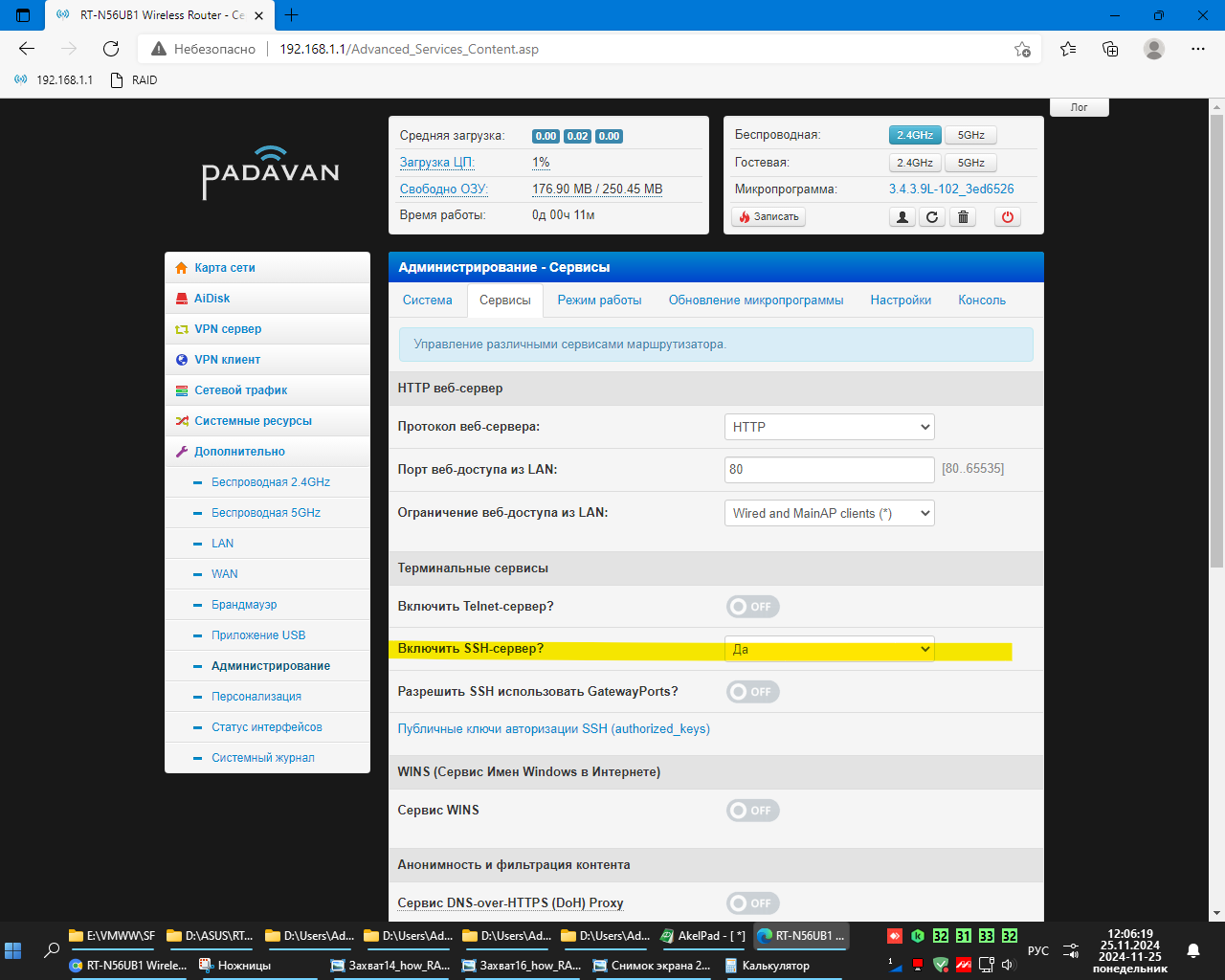Click the page vertical scrollbar
The height and width of the screenshot is (980, 1225).
click(x=1216, y=383)
